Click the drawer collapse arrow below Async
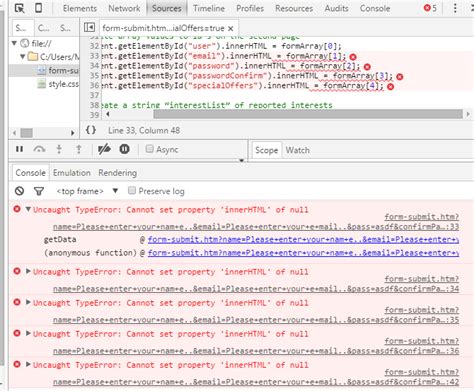The image size is (474, 391). coord(242,160)
